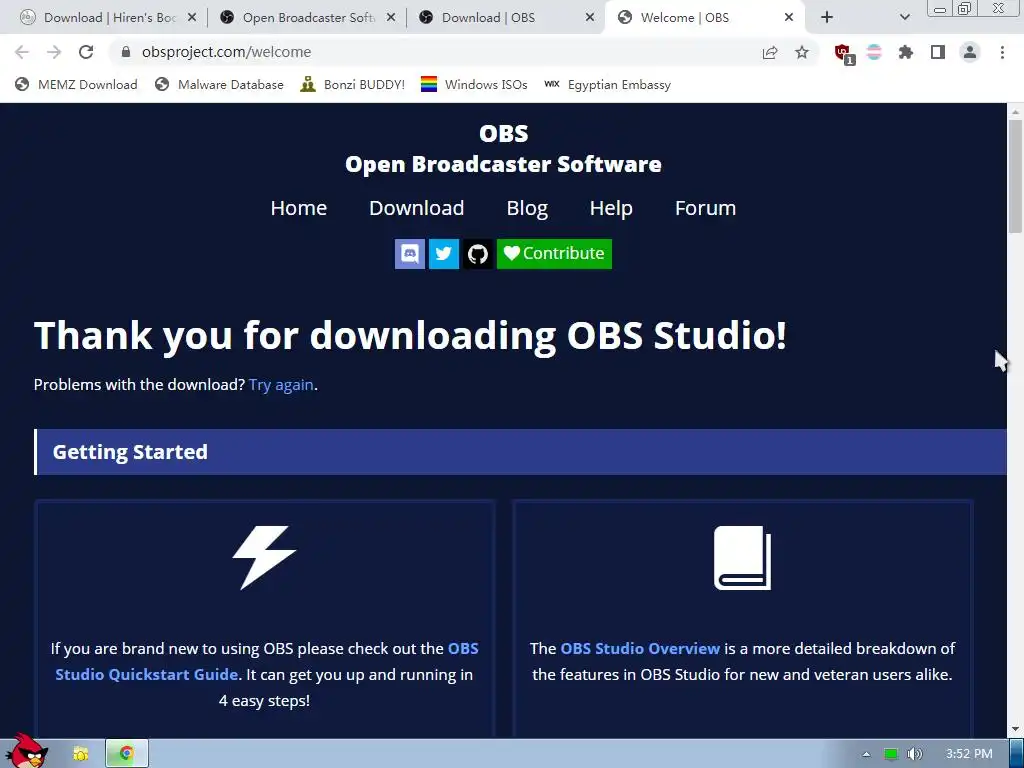Reload the OBS welcome page
Viewport: 1024px width, 768px height.
(x=86, y=52)
